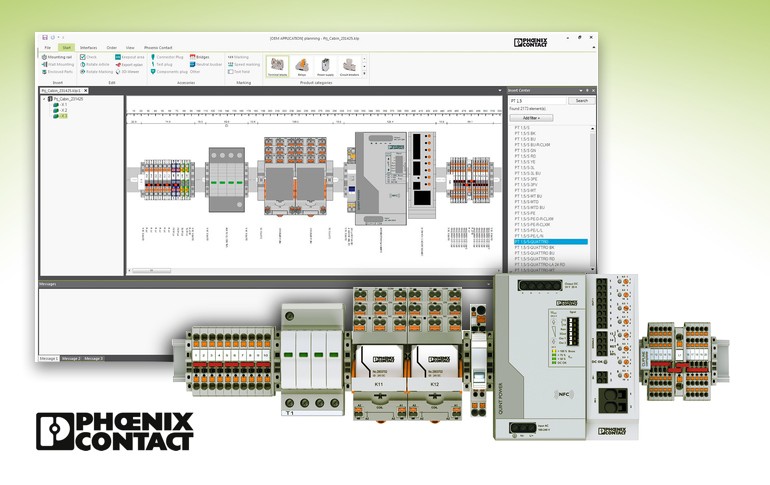Choose Terminal blocks product category
Image resolution: width=770 pixels, height=485 pixels.
click(277, 66)
